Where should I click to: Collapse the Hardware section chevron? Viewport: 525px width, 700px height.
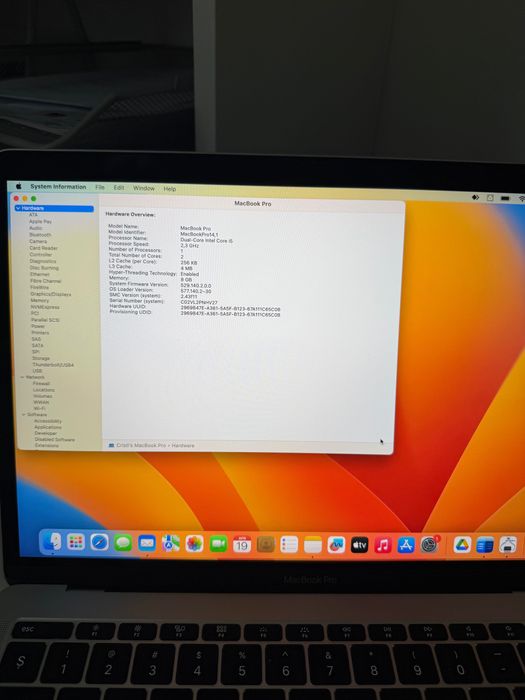pyautogui.click(x=18, y=208)
